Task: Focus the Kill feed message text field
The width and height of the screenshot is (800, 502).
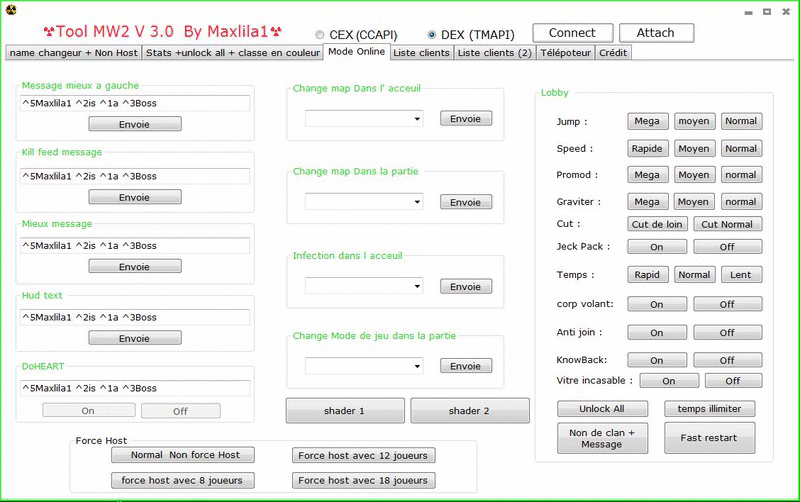Action: click(135, 176)
